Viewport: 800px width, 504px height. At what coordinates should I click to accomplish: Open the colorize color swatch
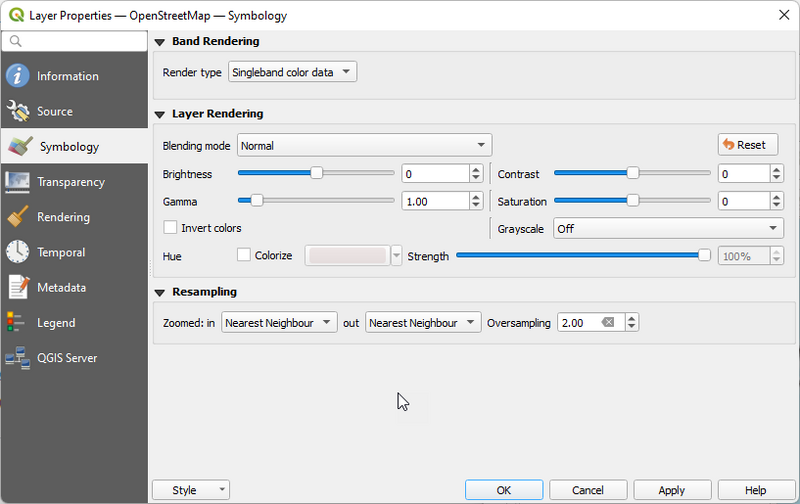tap(347, 256)
